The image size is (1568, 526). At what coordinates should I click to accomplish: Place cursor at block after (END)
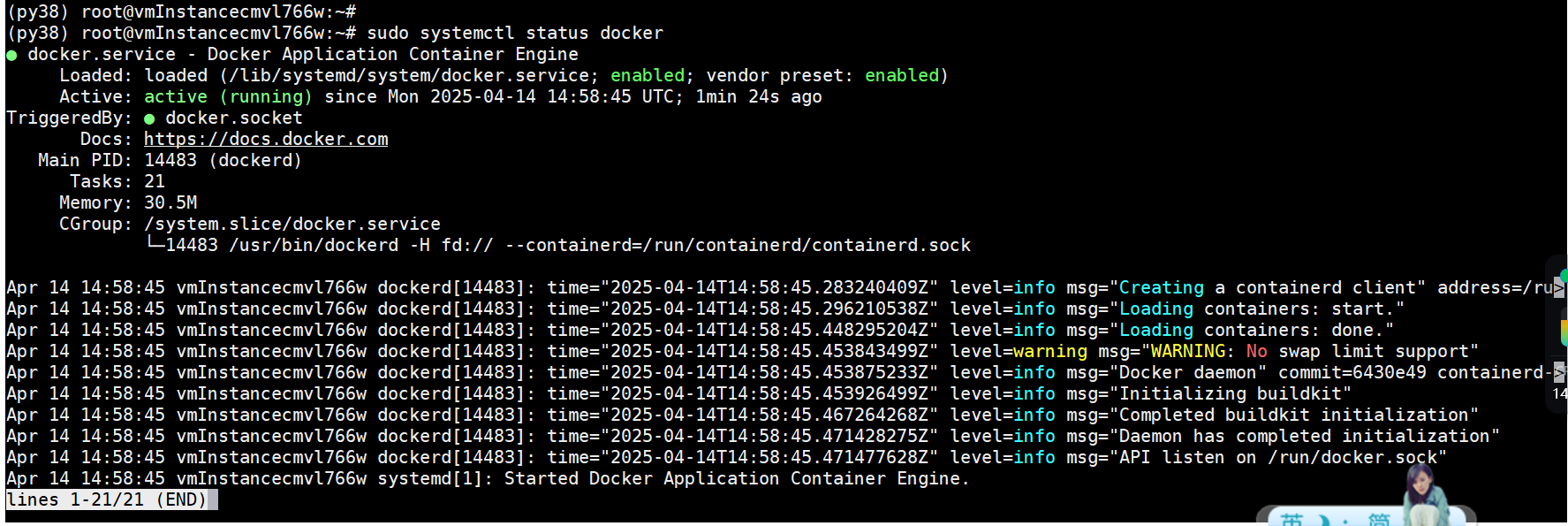[x=213, y=500]
